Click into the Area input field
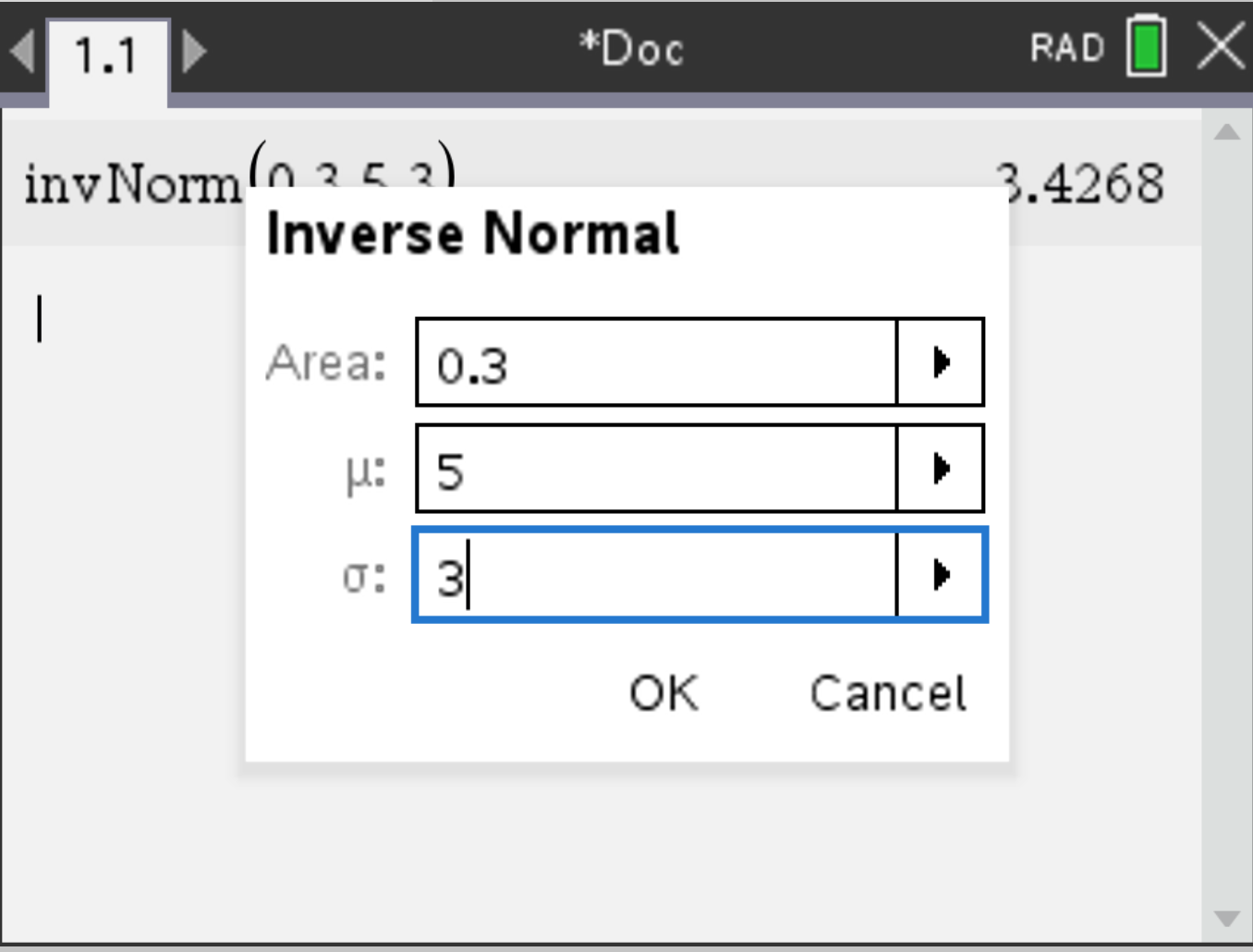The height and width of the screenshot is (952, 1253). pos(656,362)
